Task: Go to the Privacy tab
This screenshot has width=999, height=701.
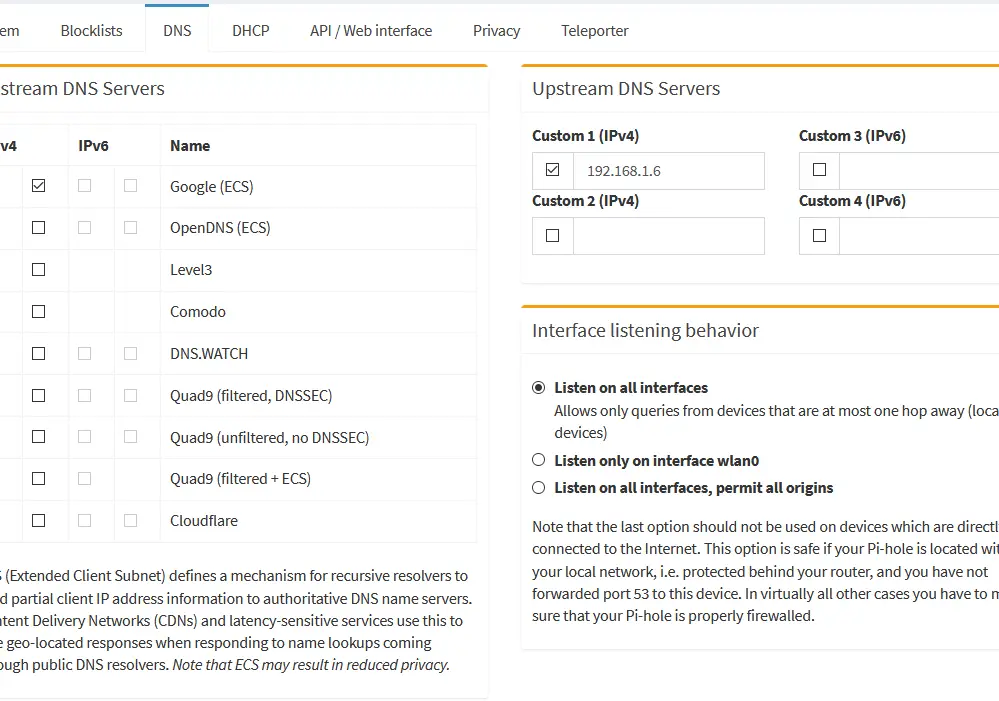Action: pyautogui.click(x=496, y=31)
